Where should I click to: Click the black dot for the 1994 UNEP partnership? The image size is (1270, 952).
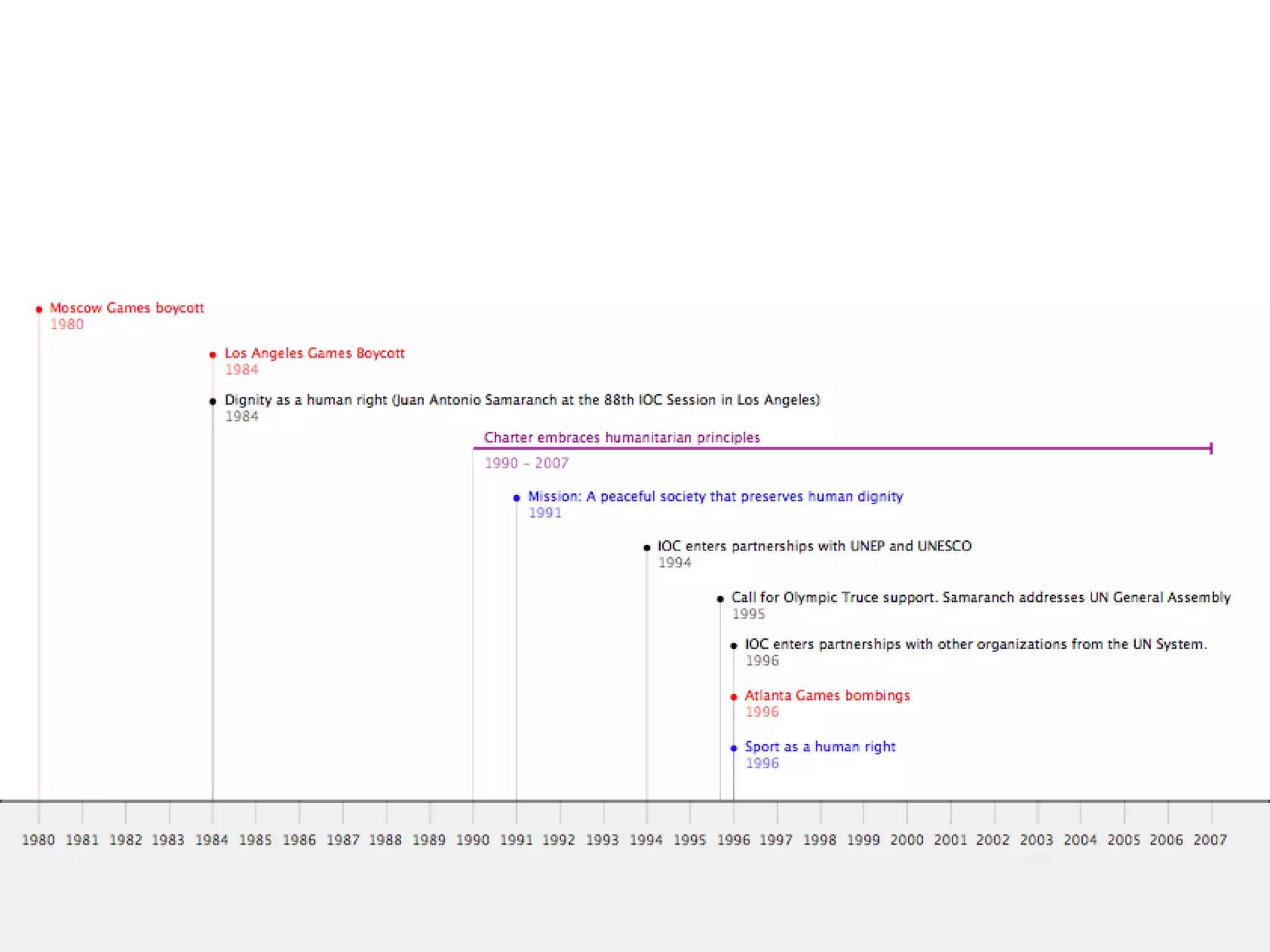647,547
